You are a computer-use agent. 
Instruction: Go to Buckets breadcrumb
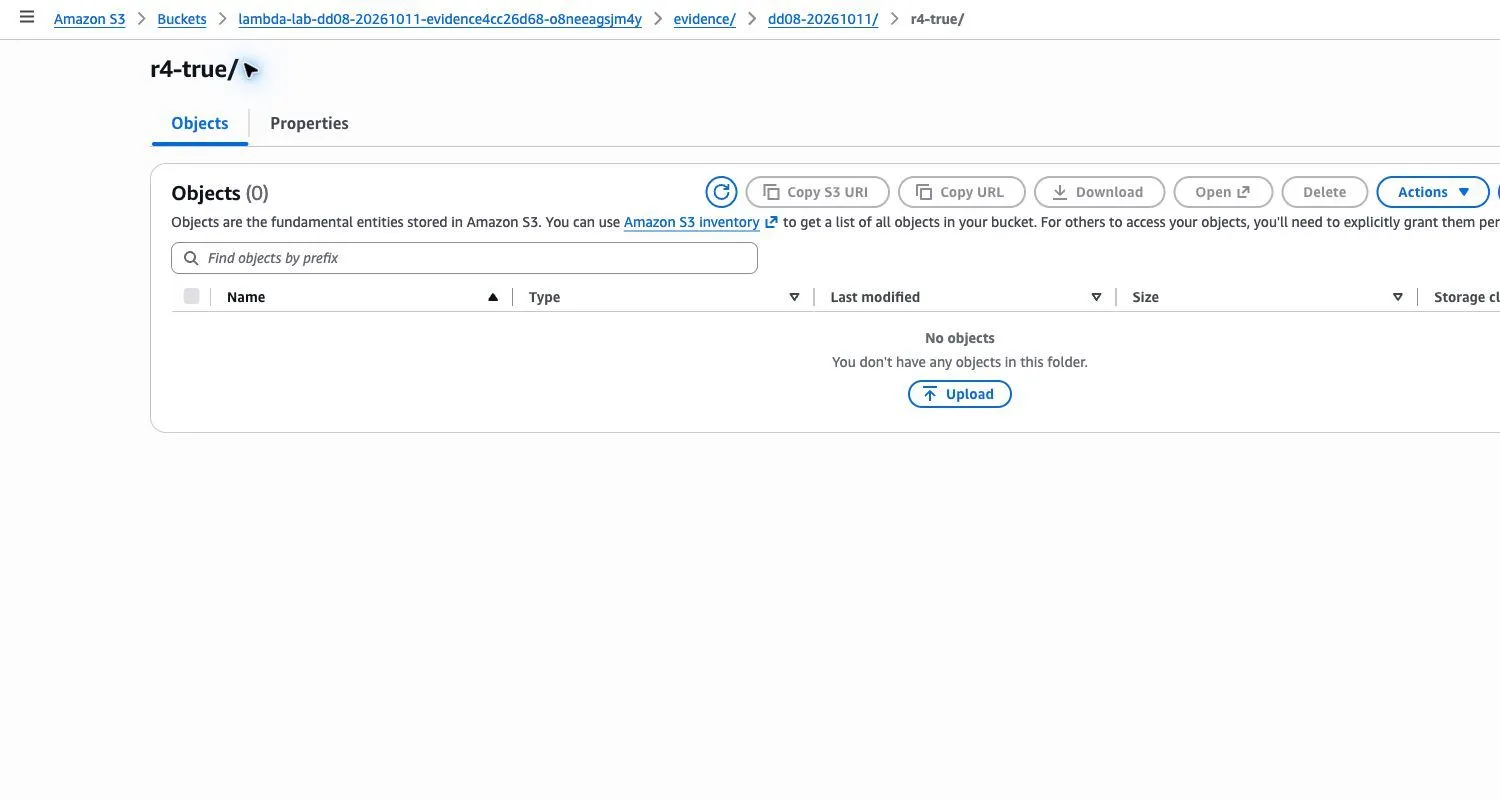tap(182, 19)
